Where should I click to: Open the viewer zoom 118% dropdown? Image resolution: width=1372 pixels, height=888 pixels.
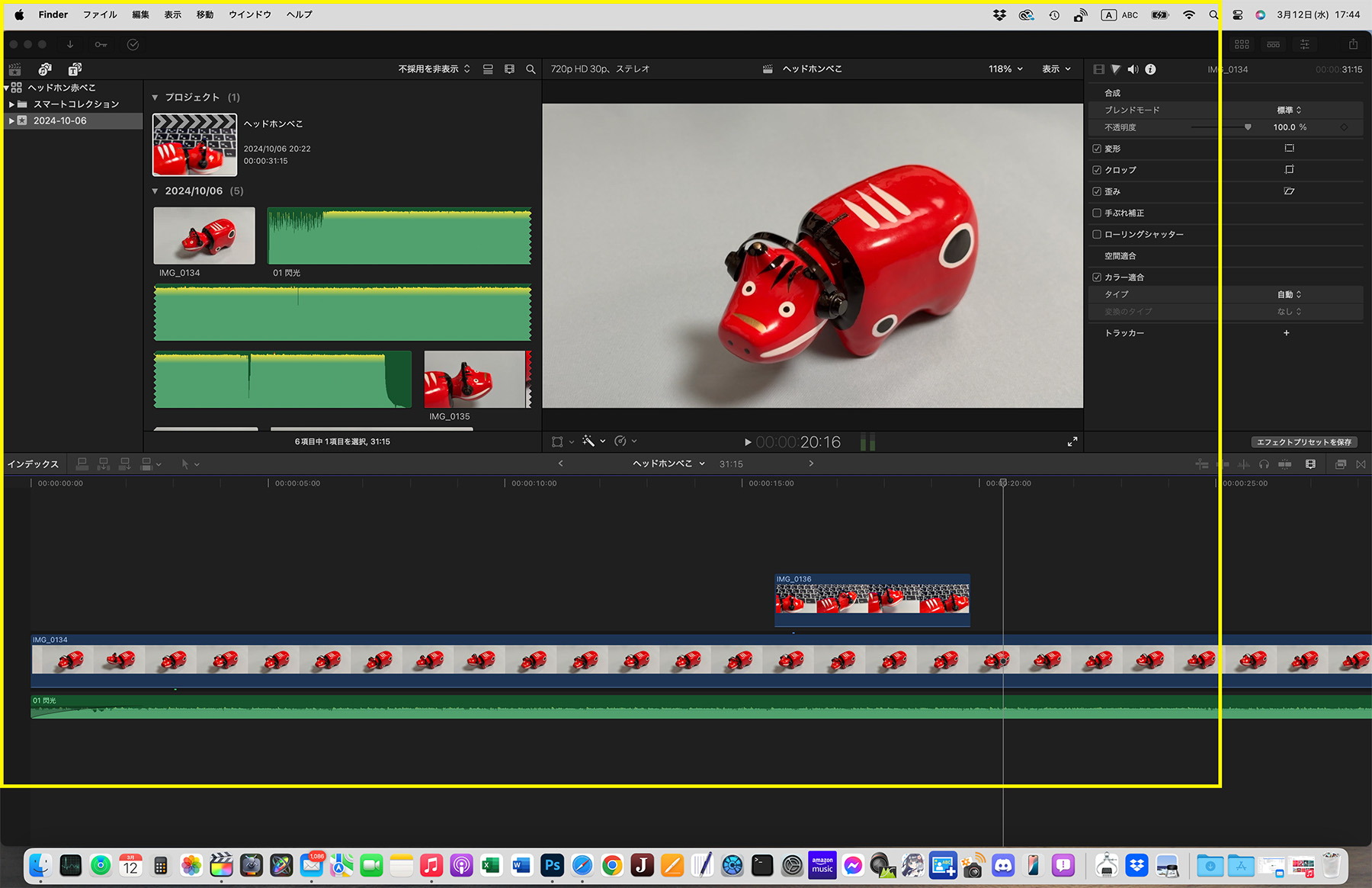coord(1005,69)
